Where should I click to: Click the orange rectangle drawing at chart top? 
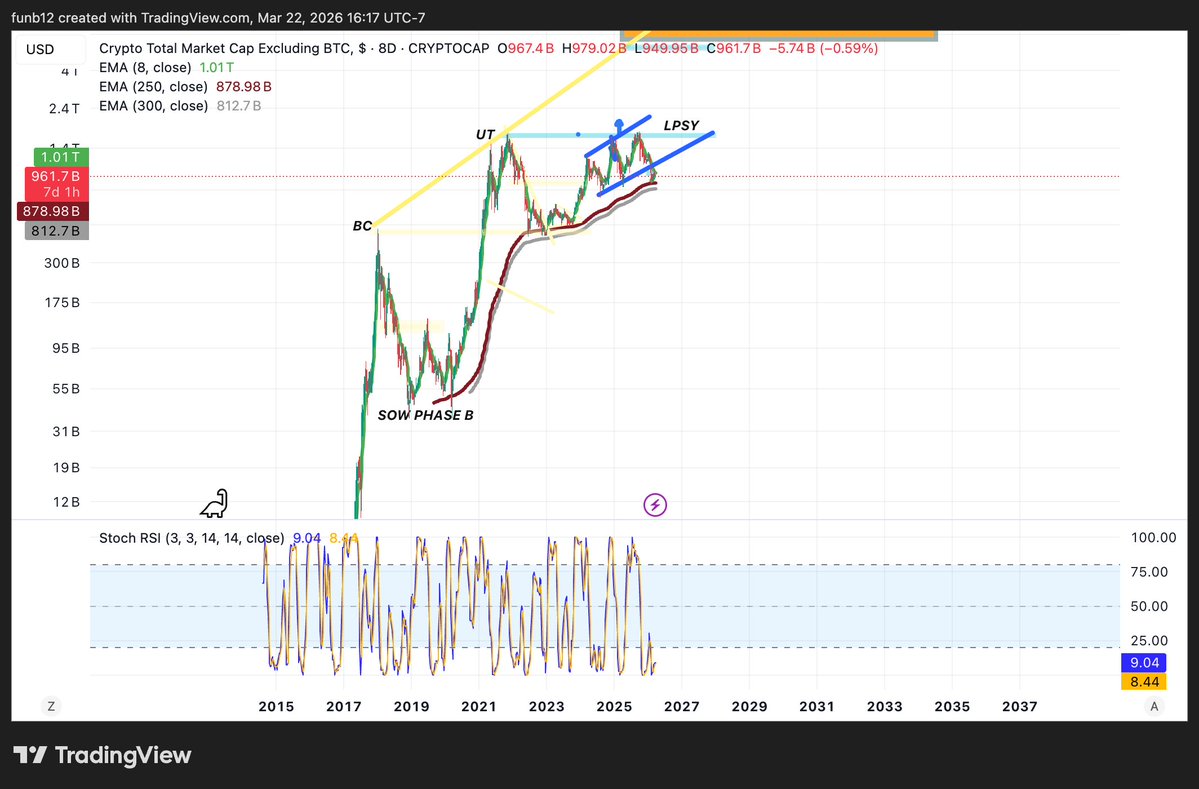tap(779, 34)
